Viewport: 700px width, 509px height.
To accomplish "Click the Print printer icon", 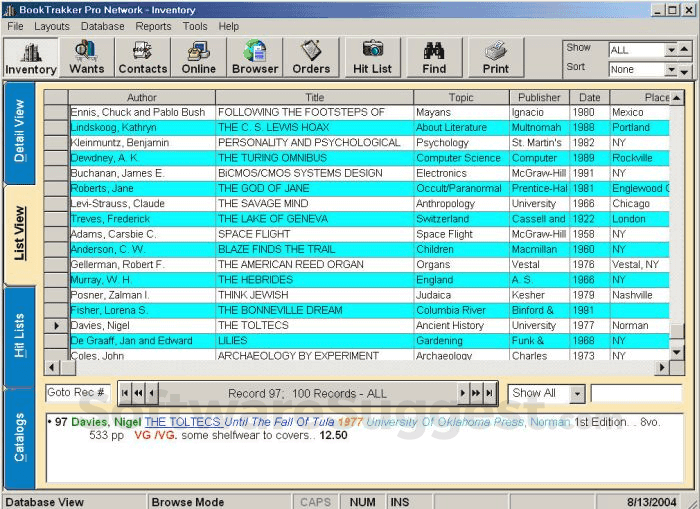I will point(496,58).
